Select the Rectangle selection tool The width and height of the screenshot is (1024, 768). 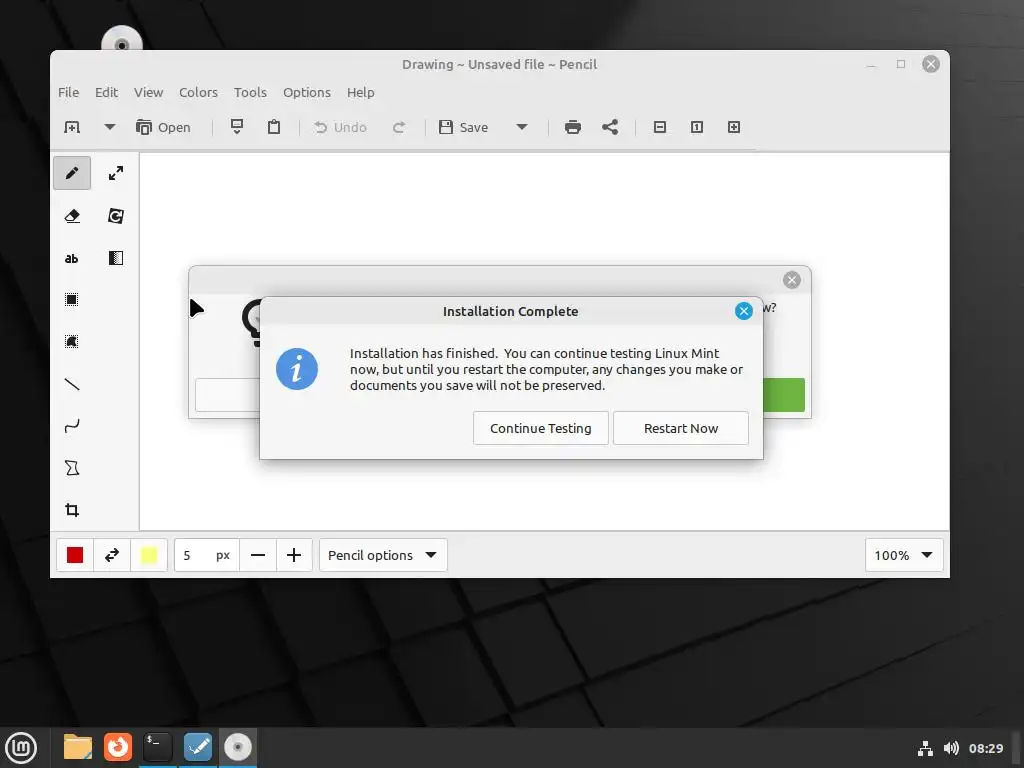coord(72,300)
